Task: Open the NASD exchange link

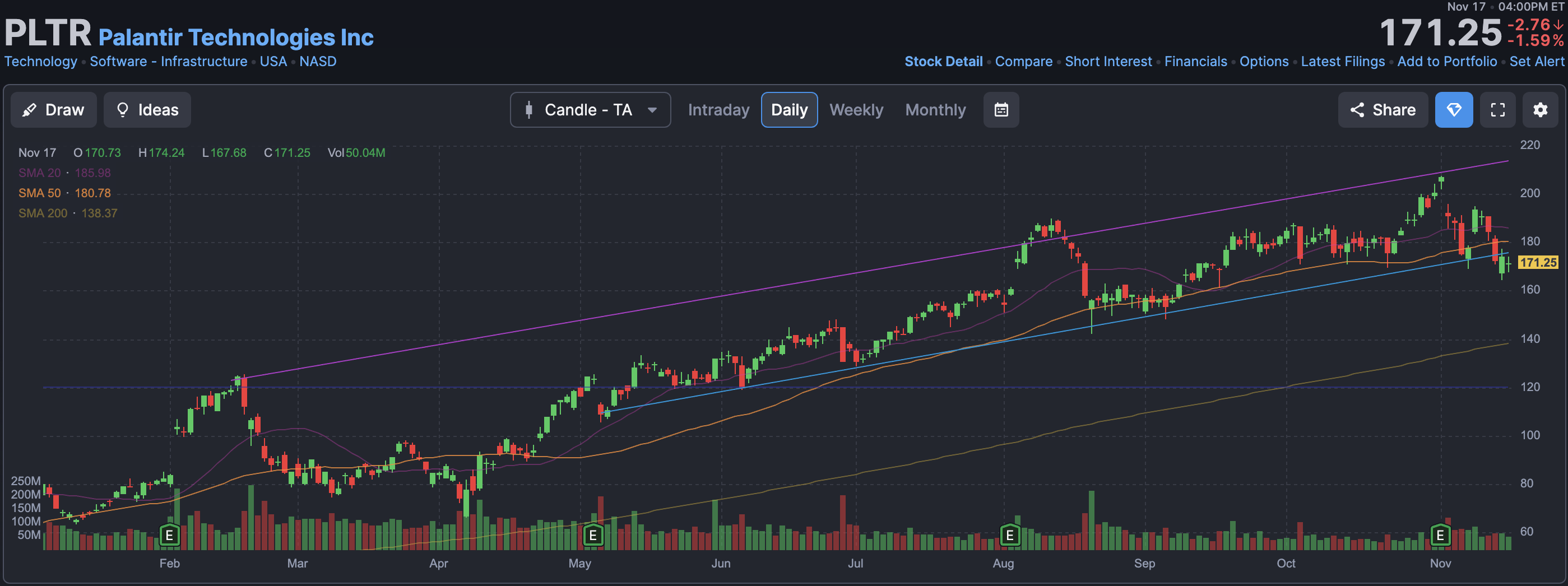Action: 318,62
